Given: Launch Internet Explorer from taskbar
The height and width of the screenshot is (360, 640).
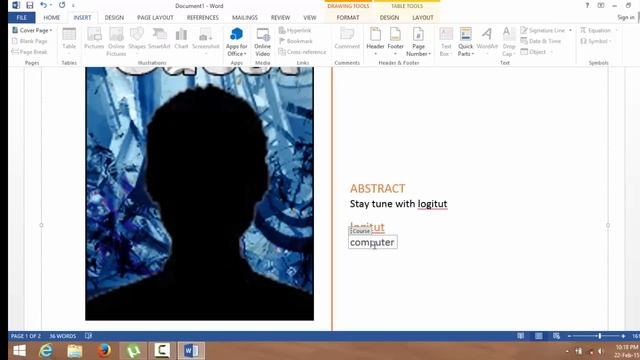Looking at the screenshot, I should [x=46, y=351].
